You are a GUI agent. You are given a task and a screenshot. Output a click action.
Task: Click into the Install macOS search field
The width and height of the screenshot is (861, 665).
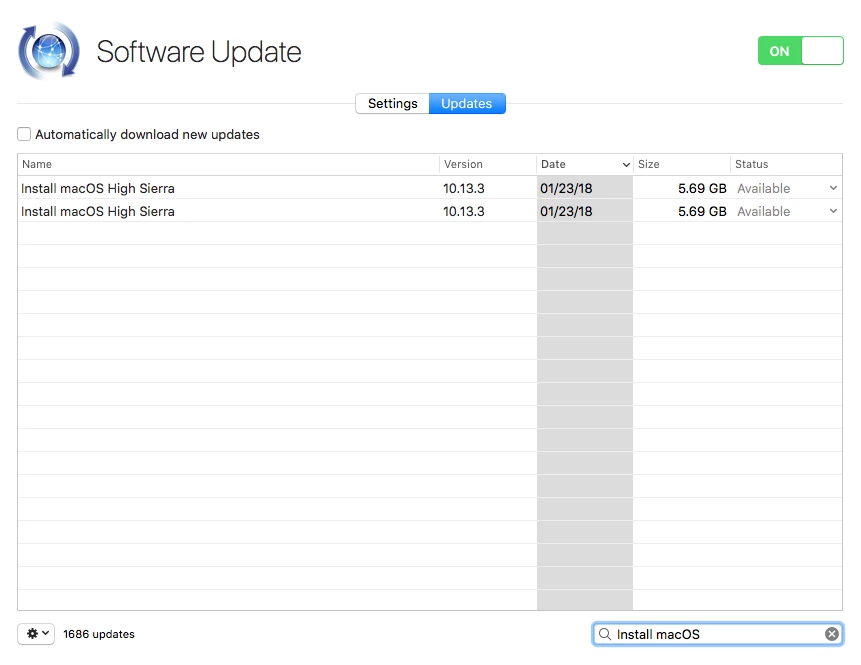tap(717, 634)
